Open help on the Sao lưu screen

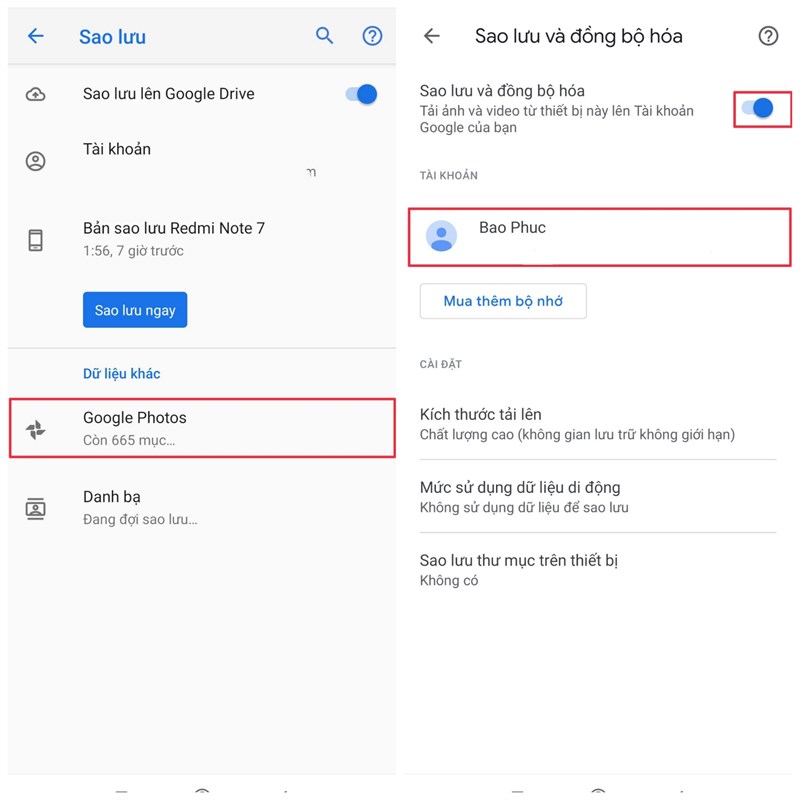click(372, 36)
